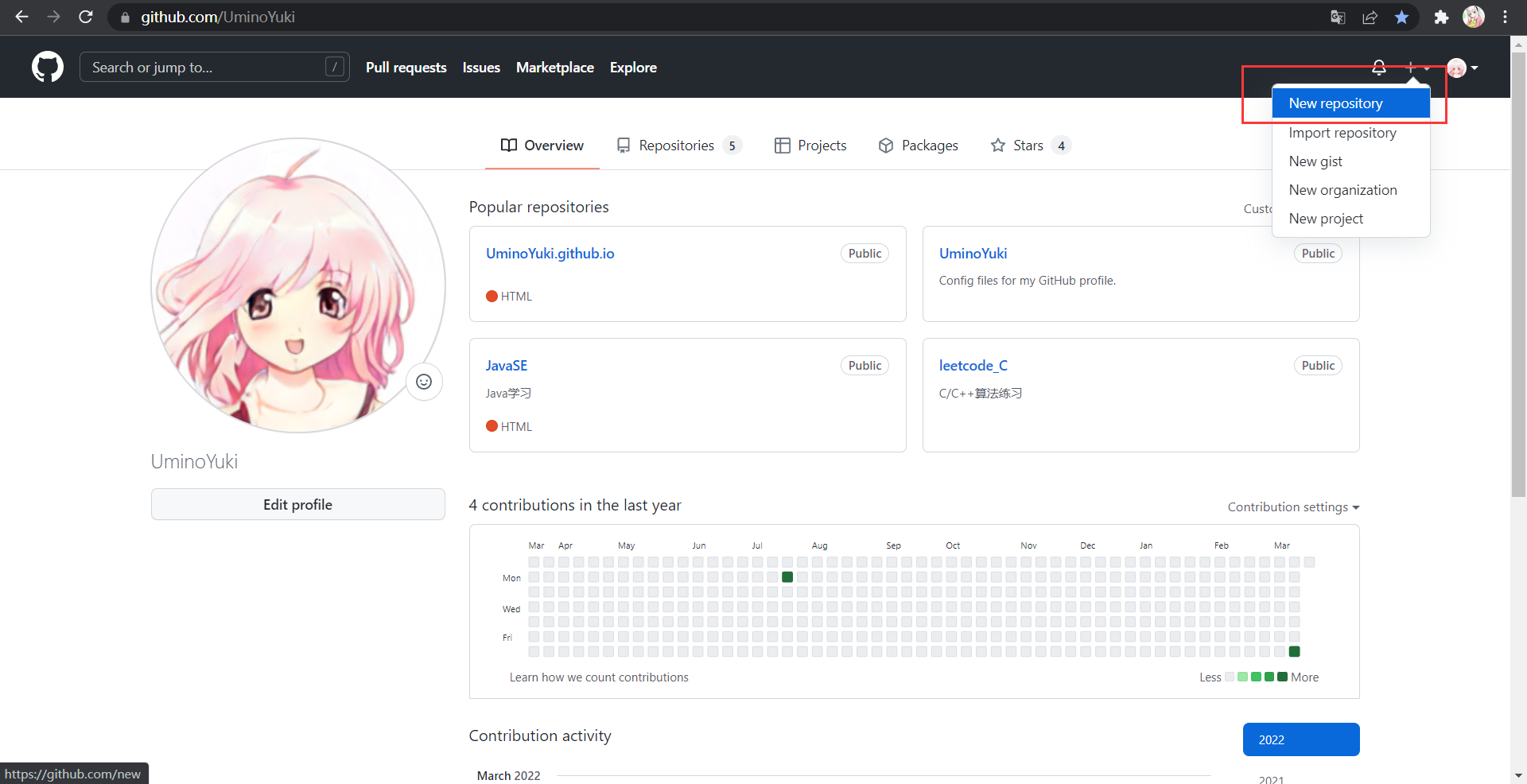The height and width of the screenshot is (784, 1527).
Task: Click the dark green March contribution square
Action: click(x=1295, y=652)
